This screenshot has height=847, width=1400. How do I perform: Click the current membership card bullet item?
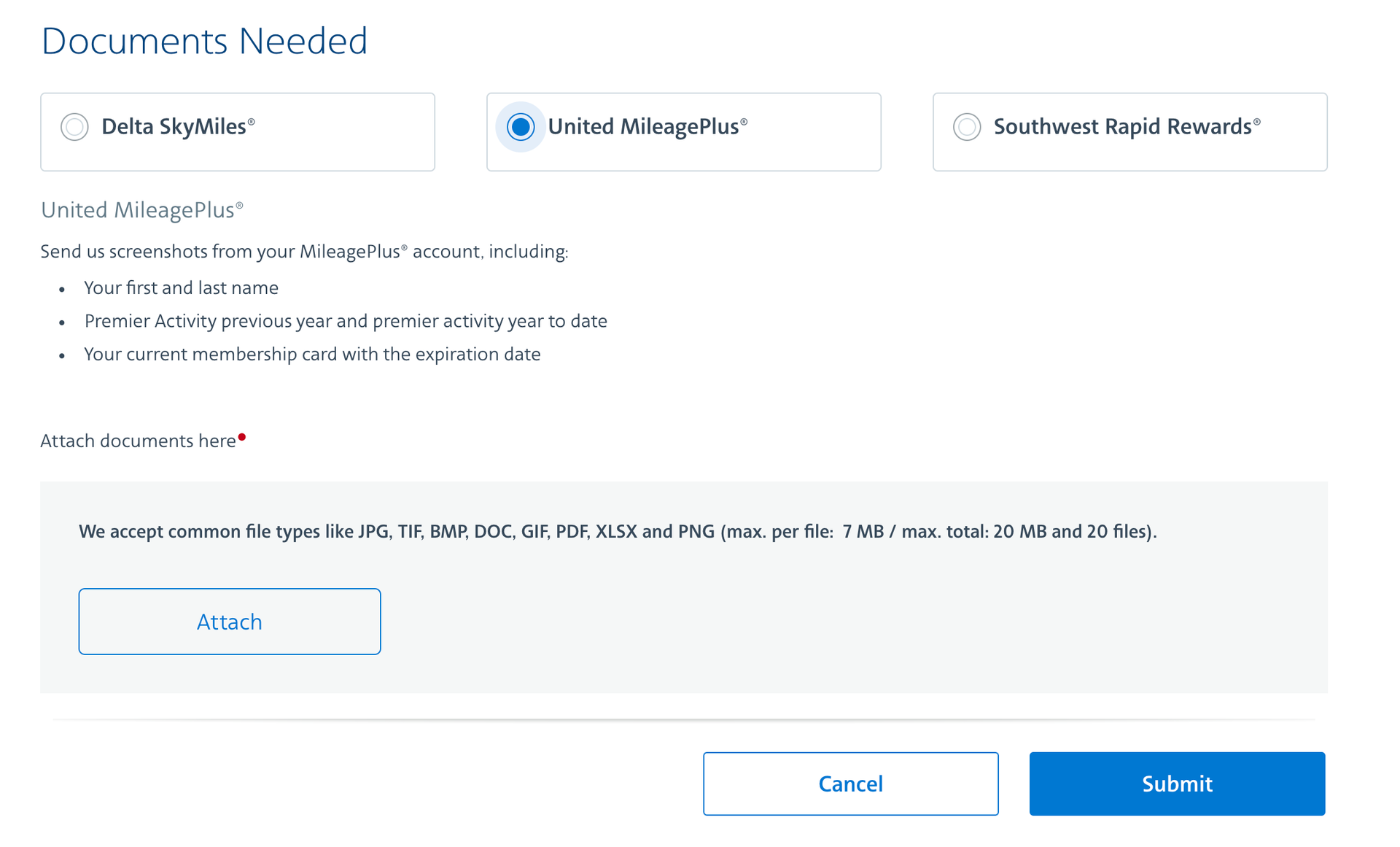(312, 355)
